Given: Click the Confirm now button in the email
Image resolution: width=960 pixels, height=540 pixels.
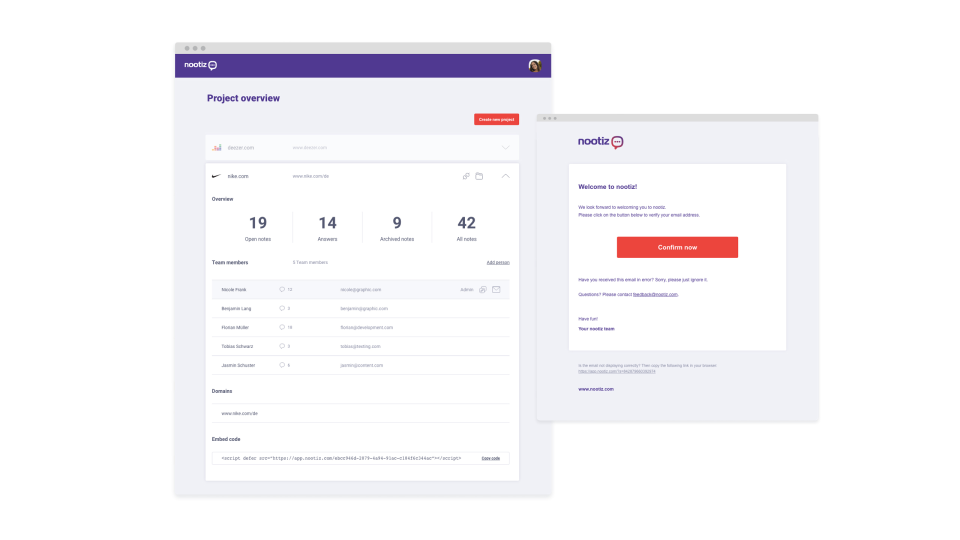Looking at the screenshot, I should coord(677,247).
